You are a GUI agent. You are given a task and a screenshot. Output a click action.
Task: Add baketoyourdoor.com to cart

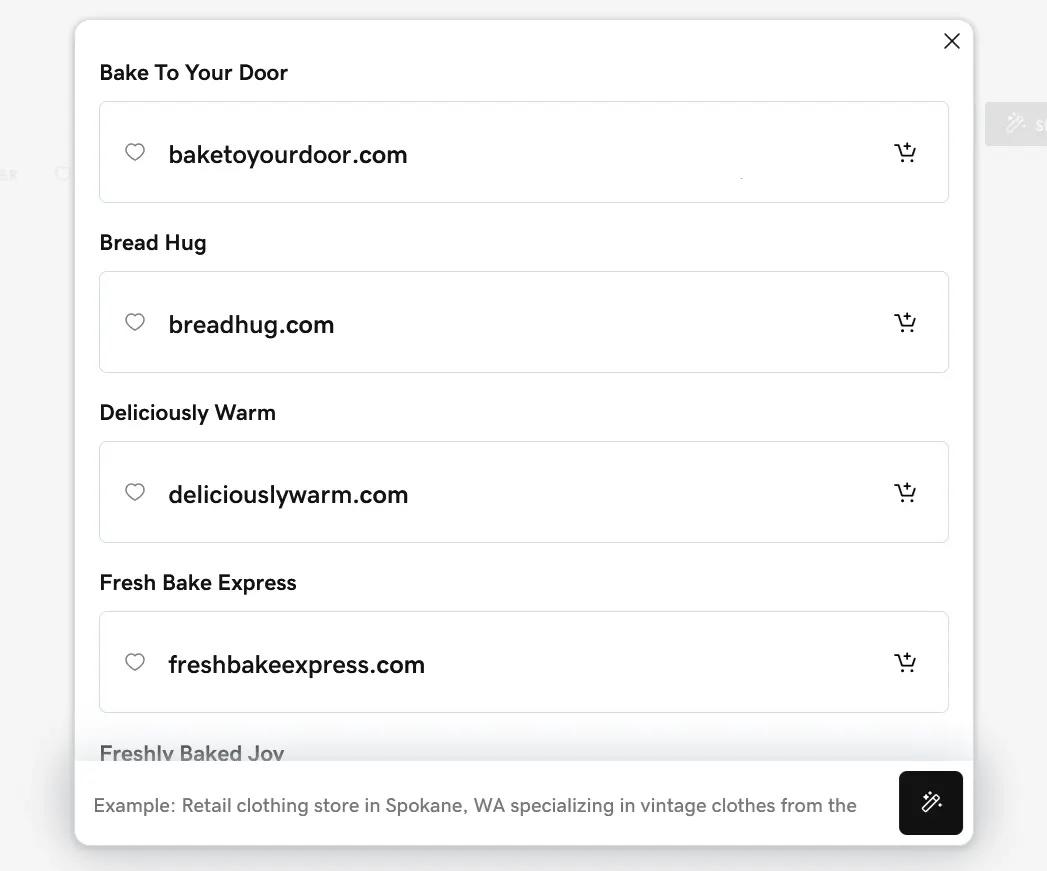[x=905, y=153]
